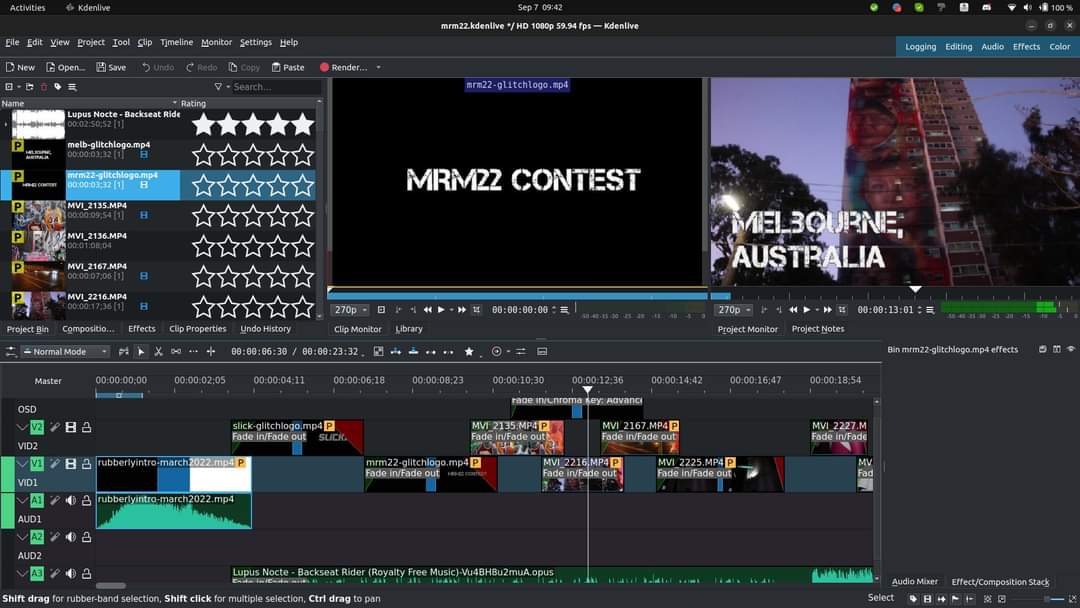The image size is (1080, 608).
Task: Open the Normal Mode edit mode dropdown
Action: tap(65, 351)
